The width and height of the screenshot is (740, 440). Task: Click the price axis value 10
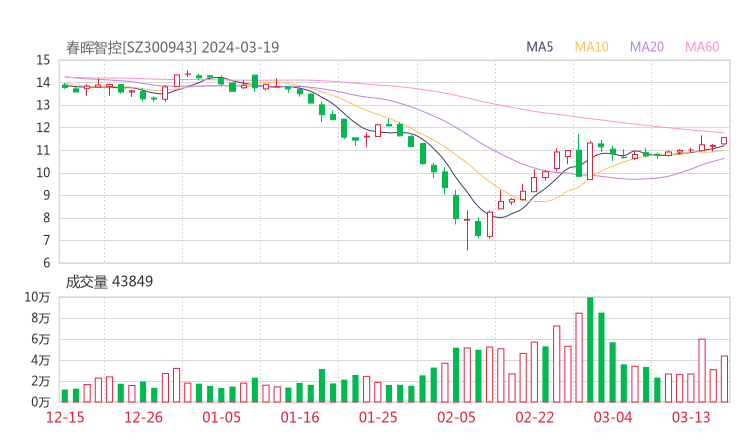tap(43, 173)
